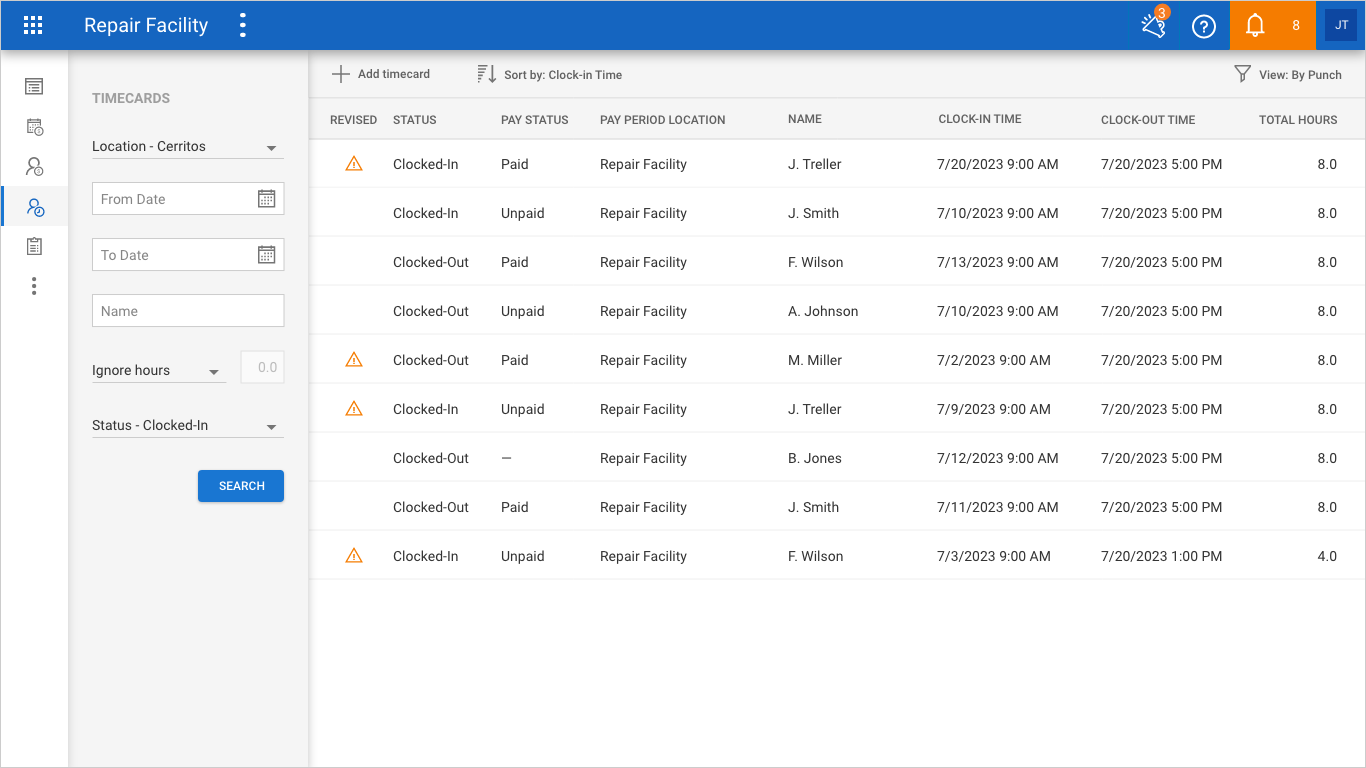Click the 7/11/2023 9:00 AM clock-in cell
Image resolution: width=1366 pixels, height=768 pixels.
point(998,507)
